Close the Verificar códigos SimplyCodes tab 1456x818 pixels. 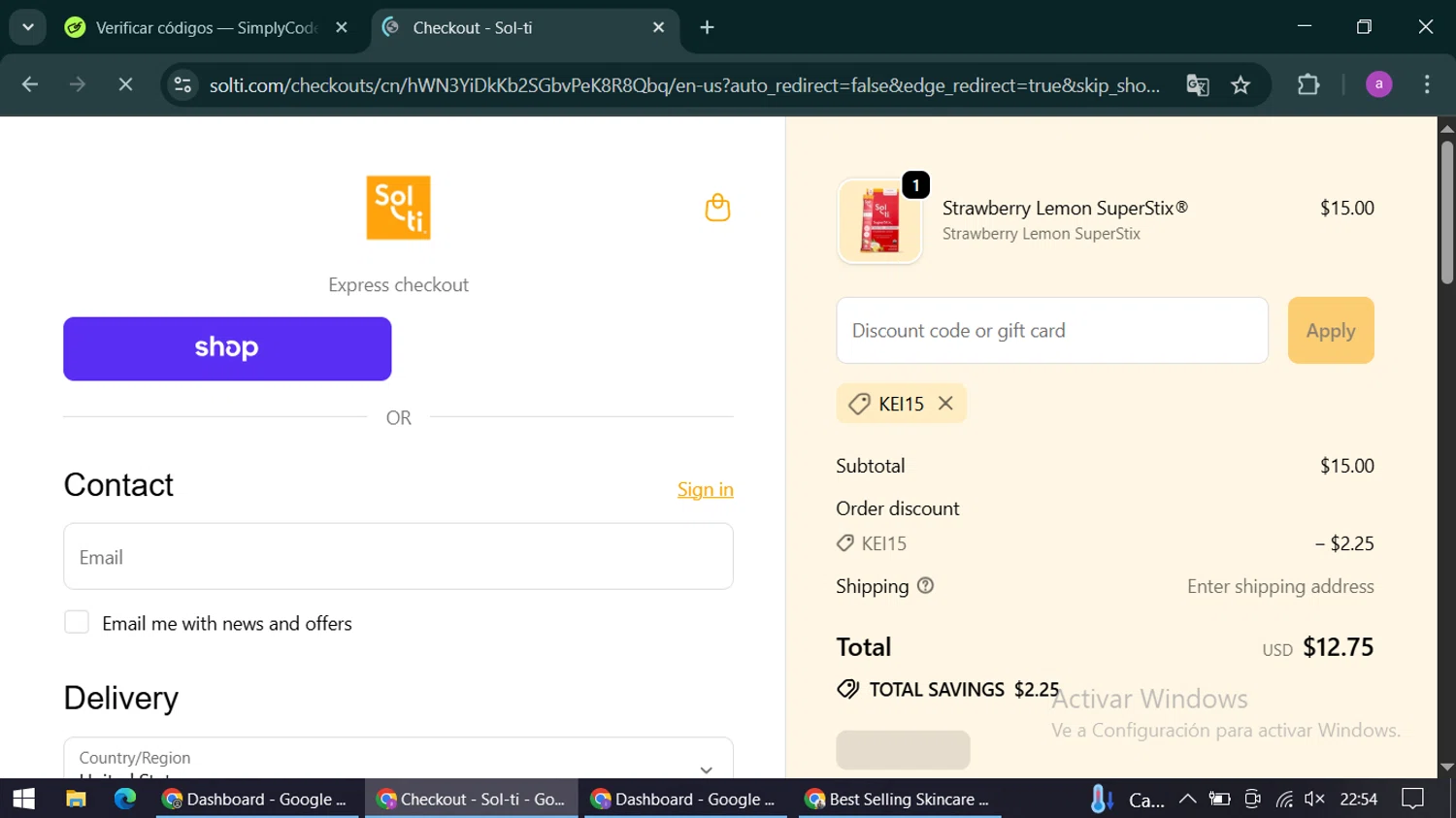click(342, 27)
